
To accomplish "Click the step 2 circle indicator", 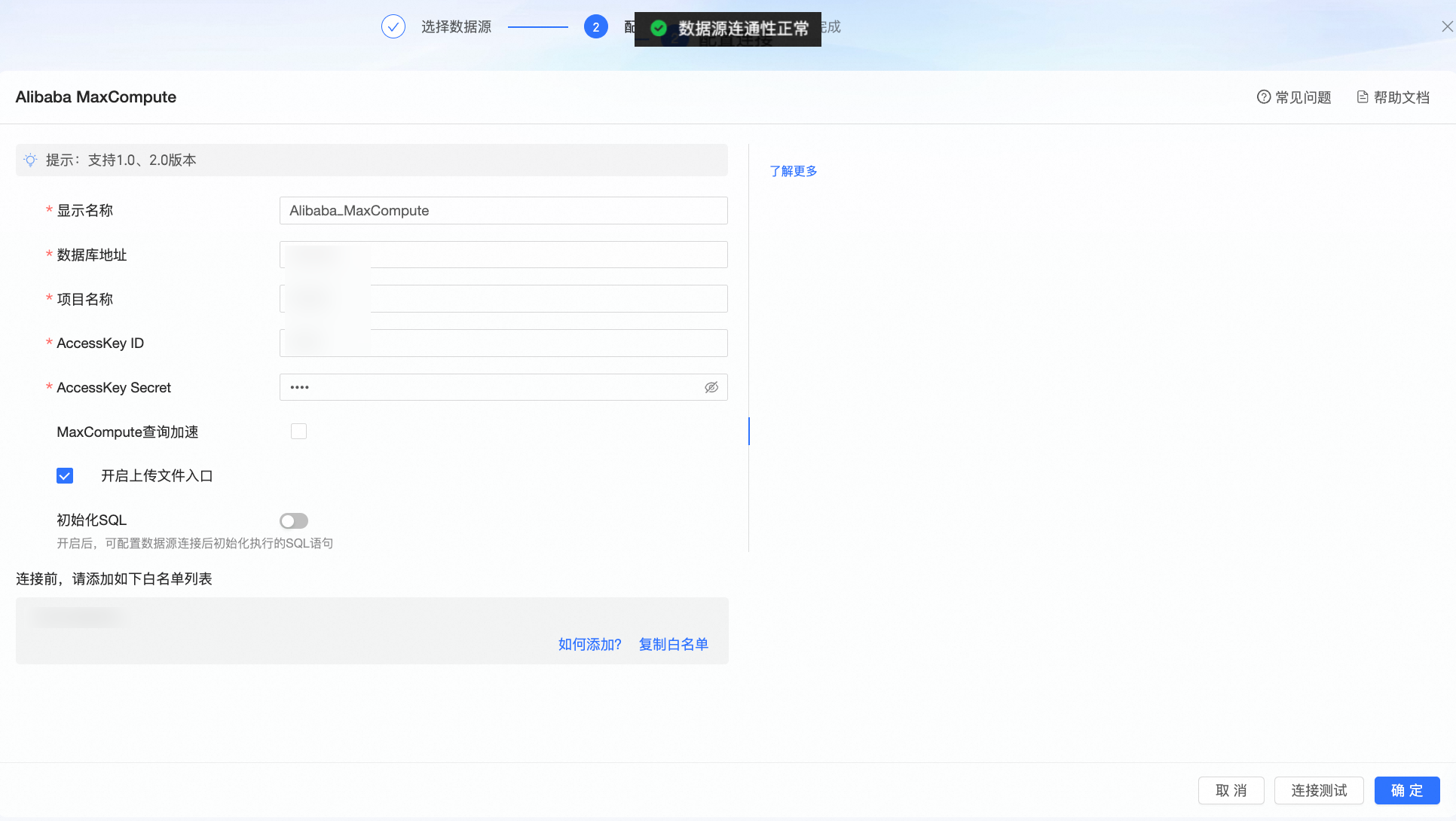I will [595, 27].
